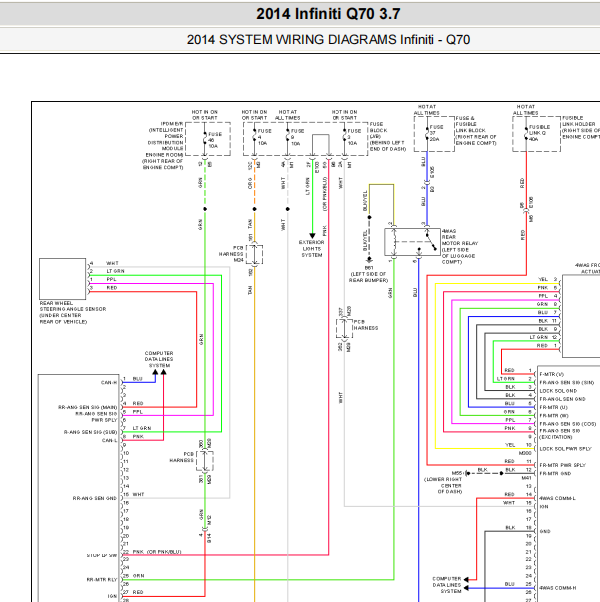Image resolution: width=600 pixels, height=602 pixels.
Task: Click the "4WAS REAR MOTOR RELAY" label
Action: [x=460, y=246]
